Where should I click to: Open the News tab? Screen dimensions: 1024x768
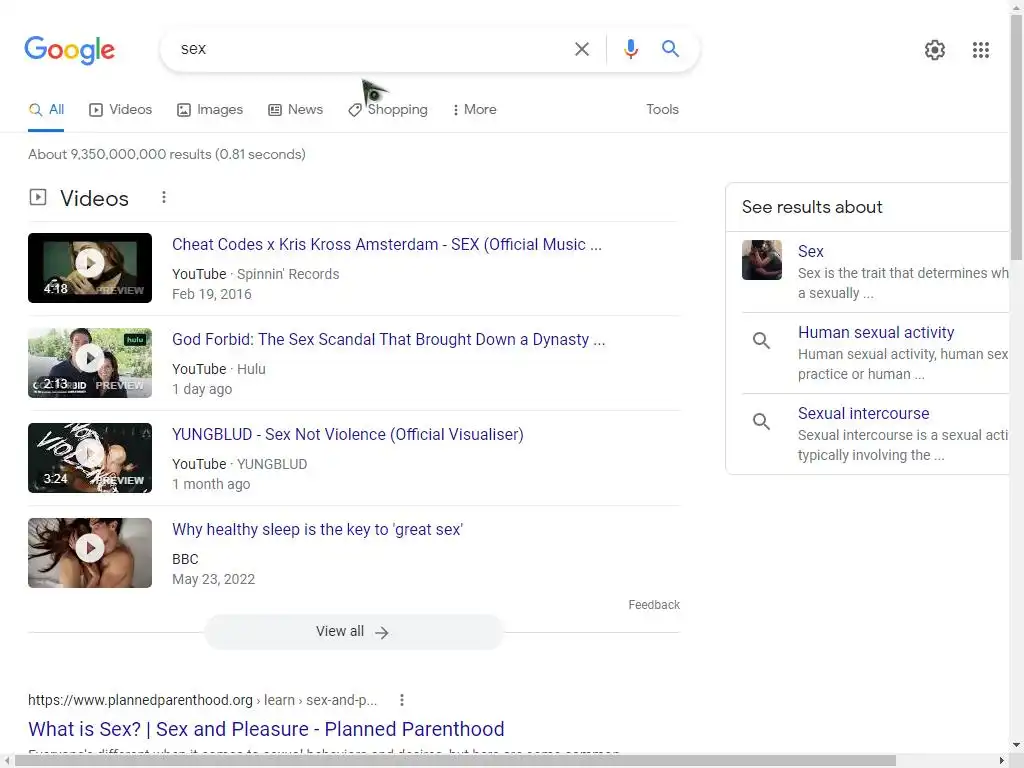[x=296, y=110]
